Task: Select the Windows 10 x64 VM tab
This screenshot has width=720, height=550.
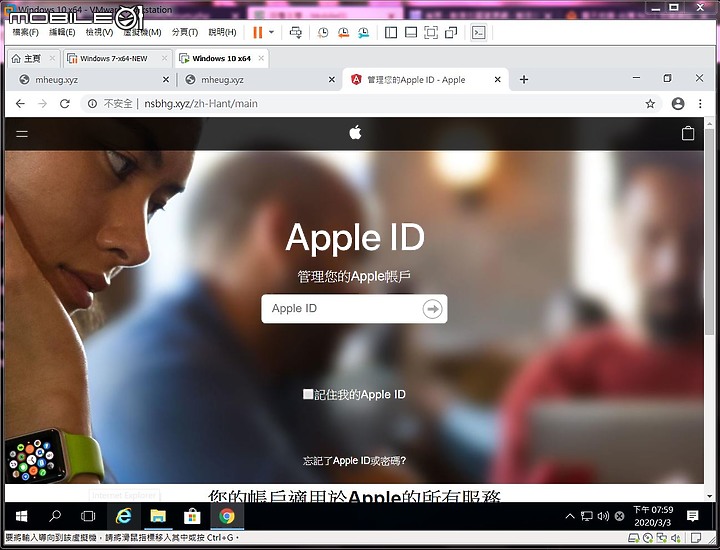Action: point(221,58)
